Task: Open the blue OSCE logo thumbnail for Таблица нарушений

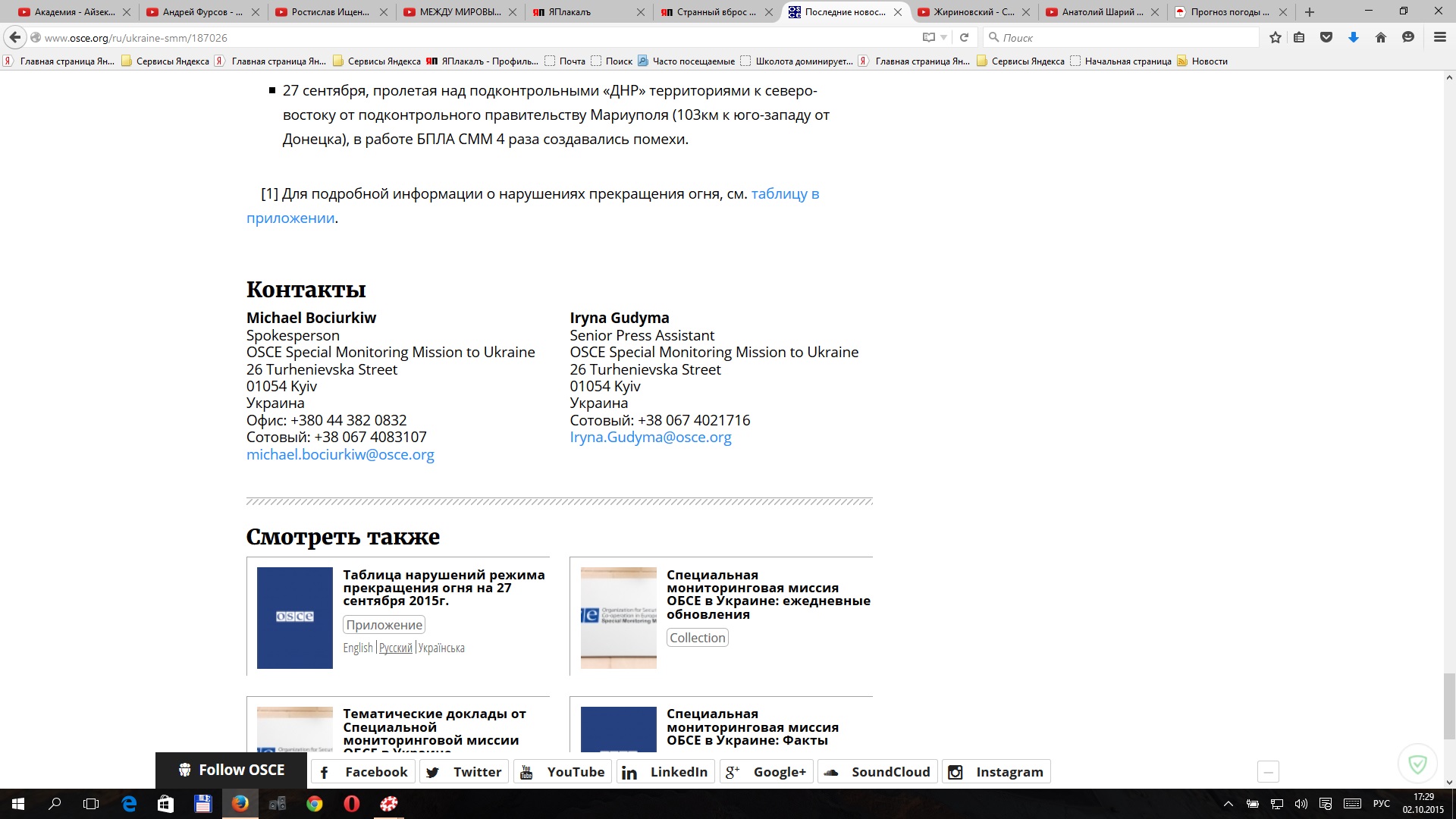Action: [x=295, y=618]
